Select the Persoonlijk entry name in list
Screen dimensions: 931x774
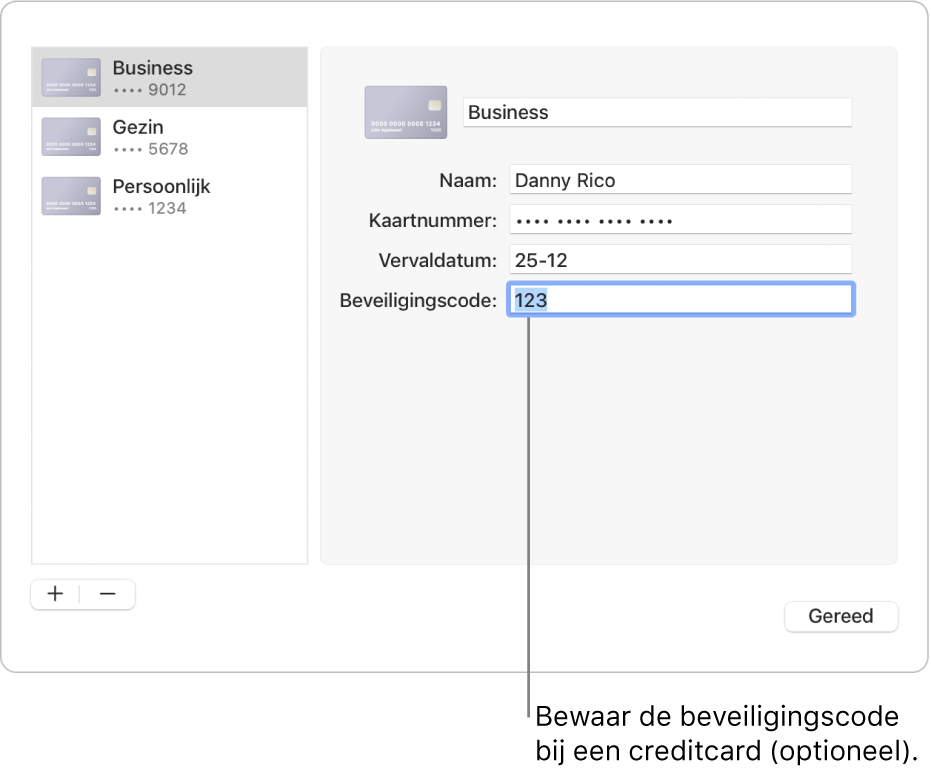point(162,186)
